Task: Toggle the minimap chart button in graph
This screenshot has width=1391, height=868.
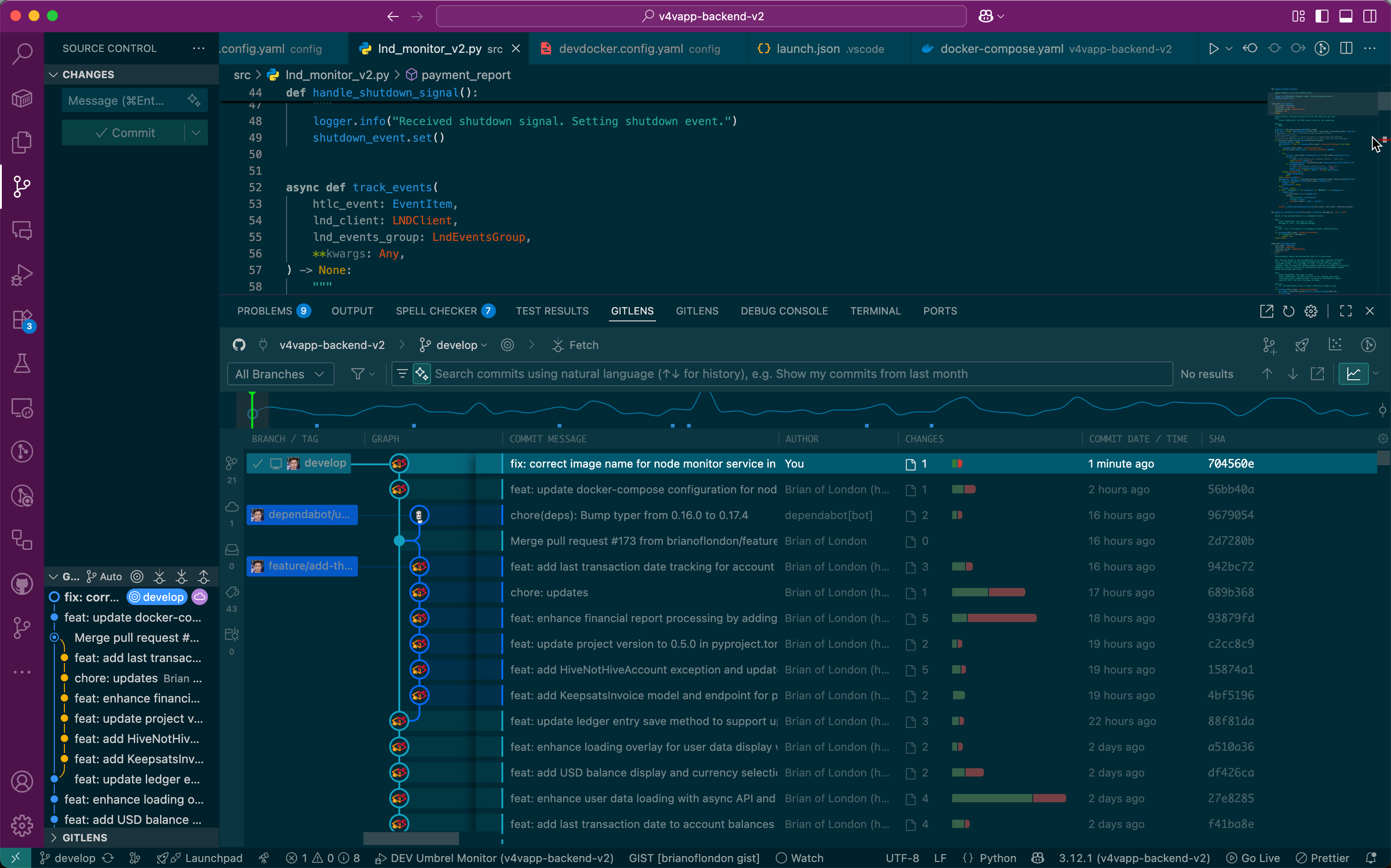Action: click(1353, 374)
